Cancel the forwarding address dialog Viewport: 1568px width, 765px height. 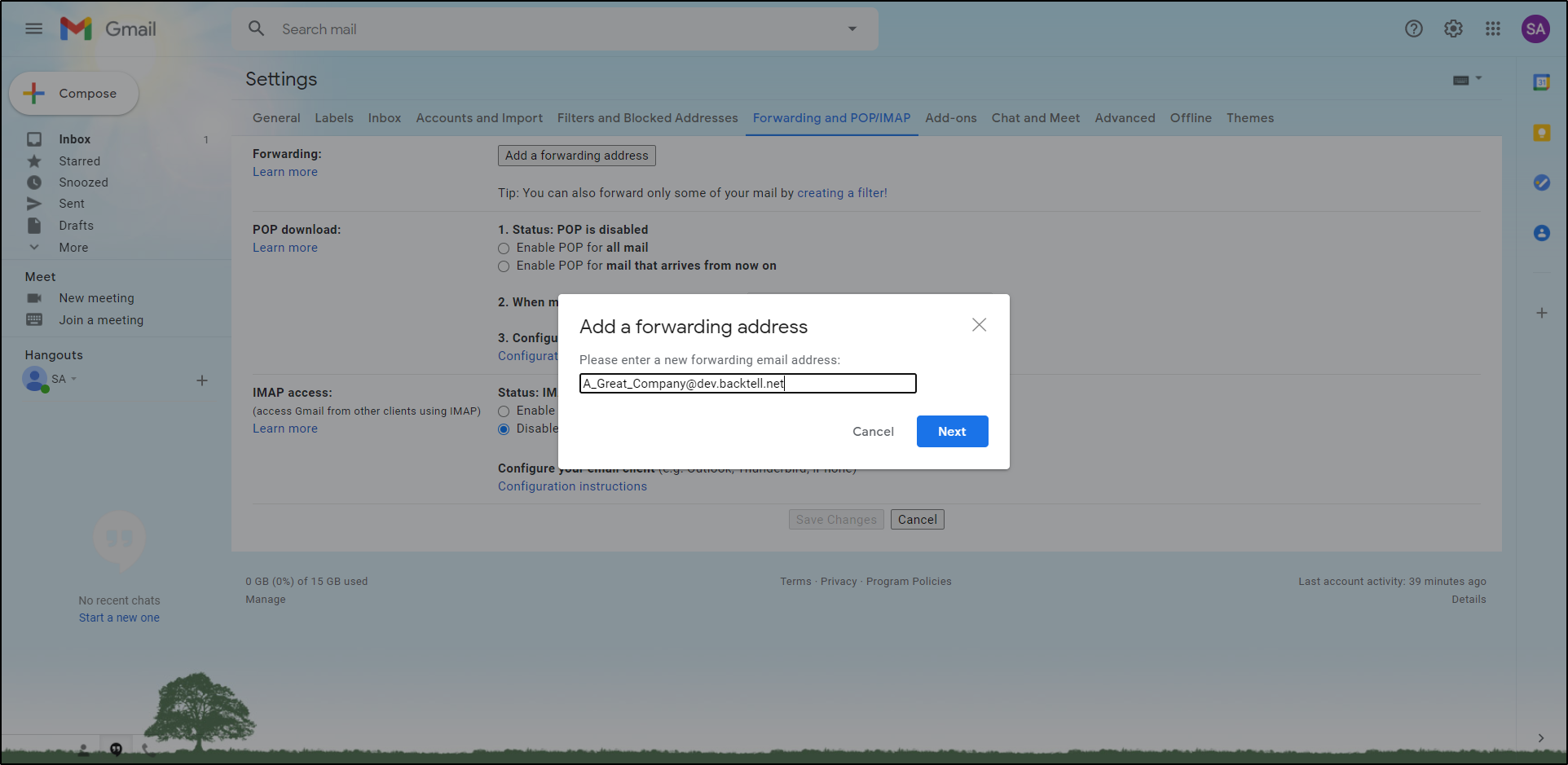873,432
